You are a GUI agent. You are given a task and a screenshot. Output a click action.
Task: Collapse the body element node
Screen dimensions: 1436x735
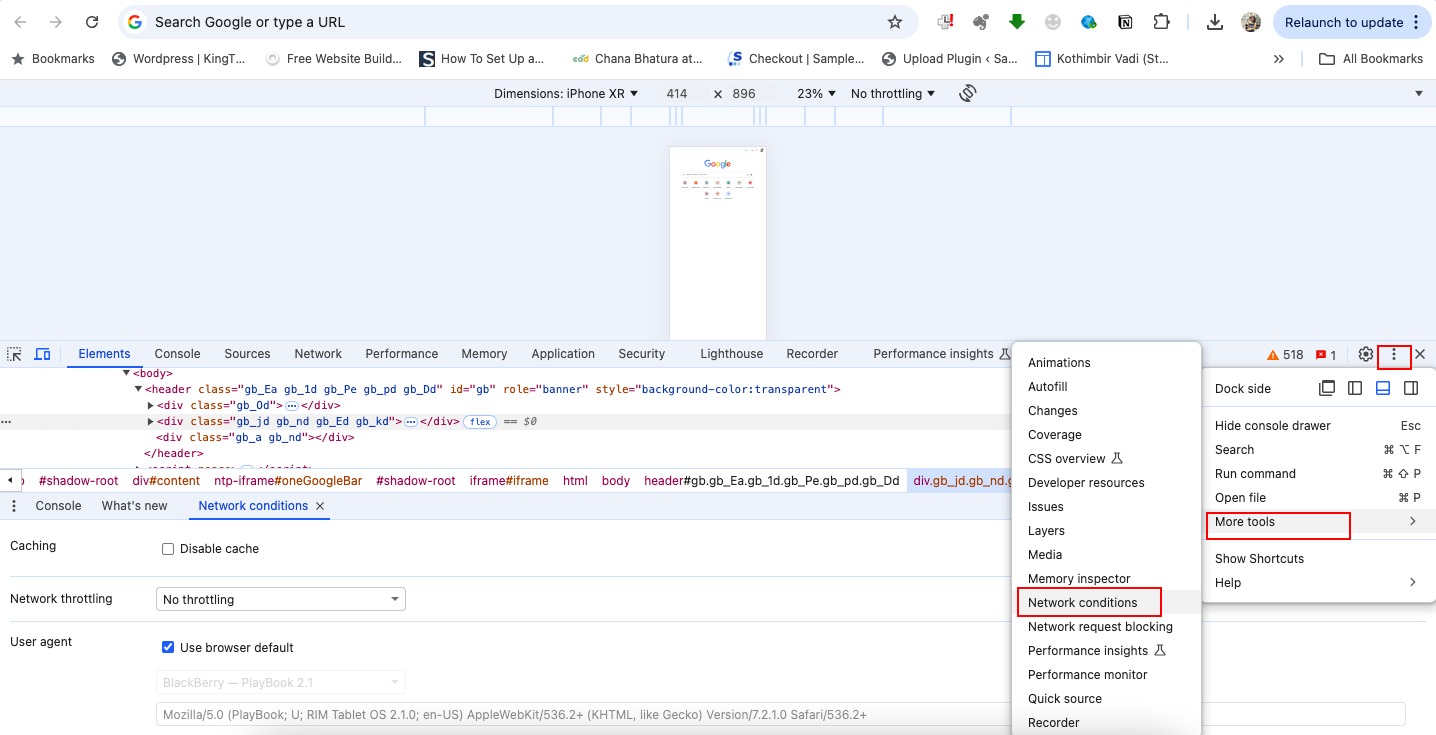click(x=126, y=373)
